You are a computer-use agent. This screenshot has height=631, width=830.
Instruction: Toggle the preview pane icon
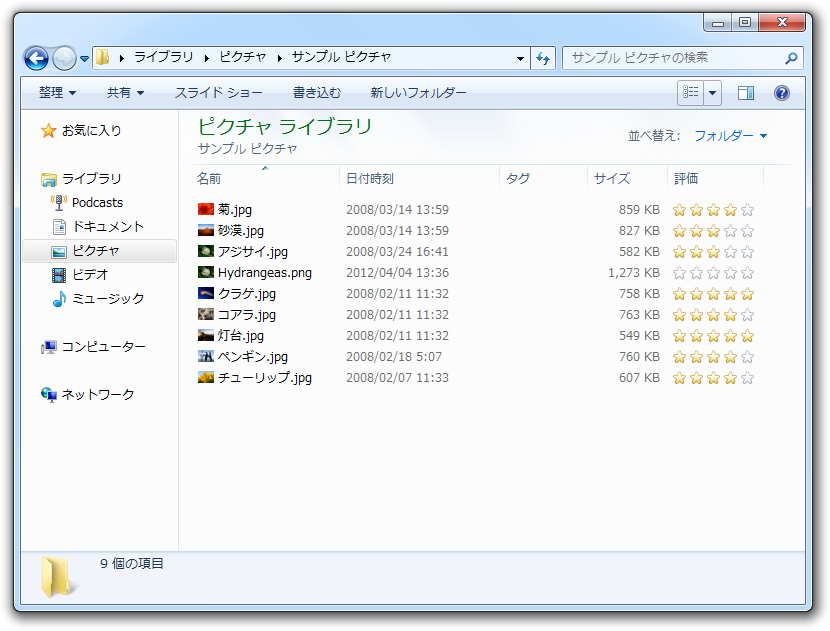click(x=744, y=92)
